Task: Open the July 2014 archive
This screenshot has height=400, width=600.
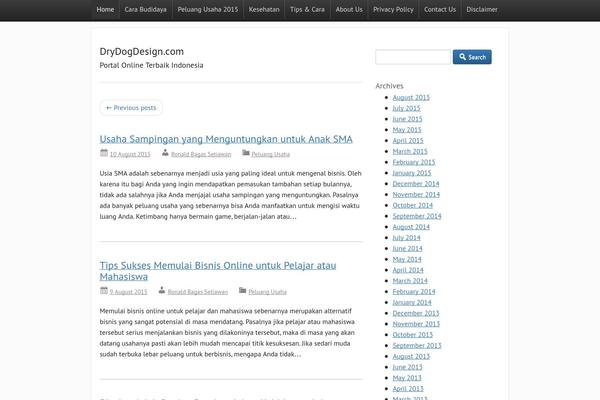Action: click(406, 238)
